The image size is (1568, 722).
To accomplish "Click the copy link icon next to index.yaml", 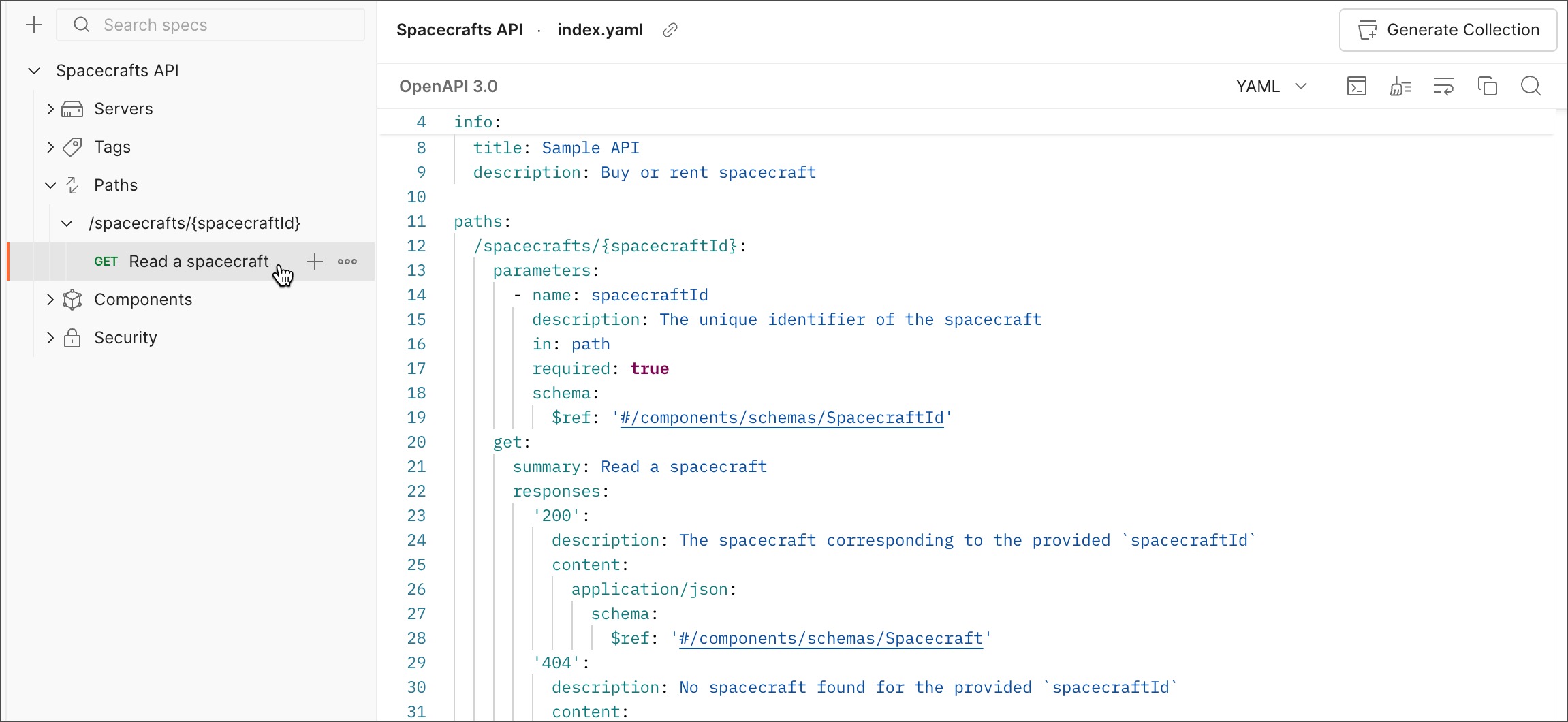I will coord(670,29).
